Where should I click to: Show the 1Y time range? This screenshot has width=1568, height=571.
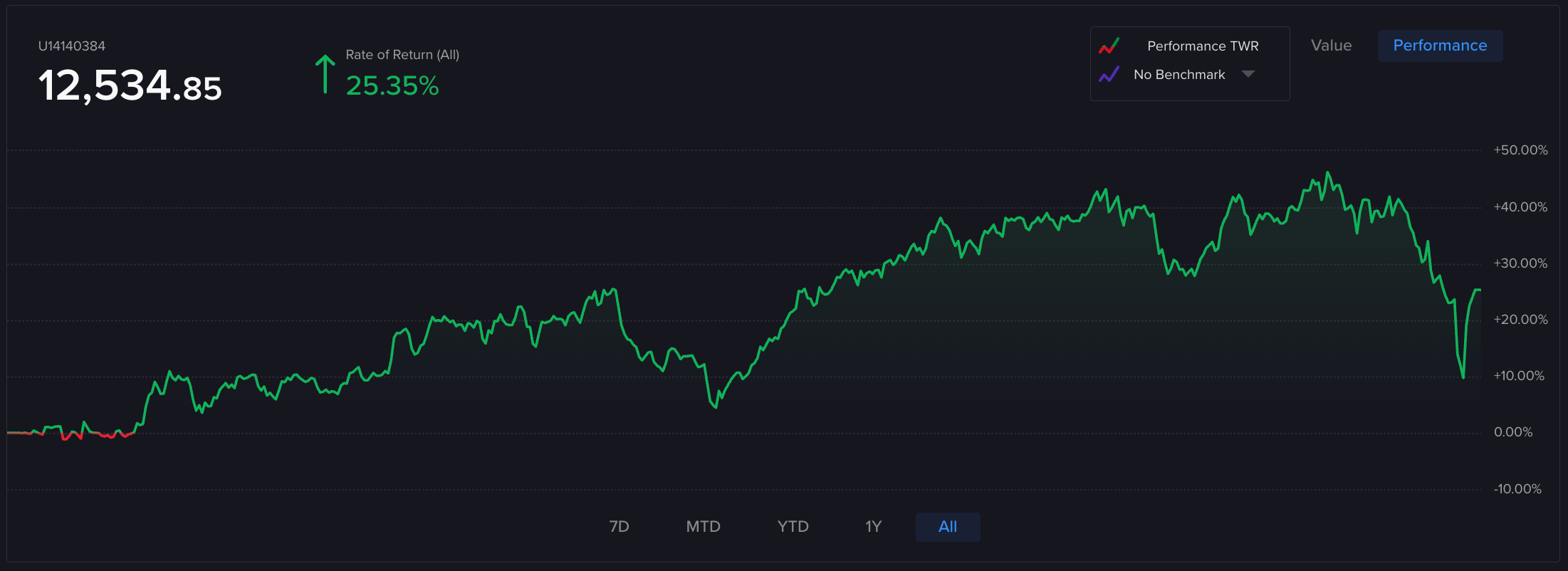[x=873, y=527]
